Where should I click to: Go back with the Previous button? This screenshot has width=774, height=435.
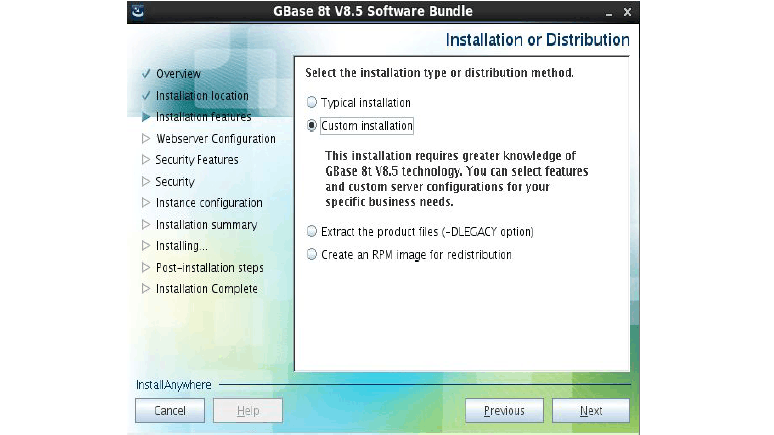click(x=504, y=411)
